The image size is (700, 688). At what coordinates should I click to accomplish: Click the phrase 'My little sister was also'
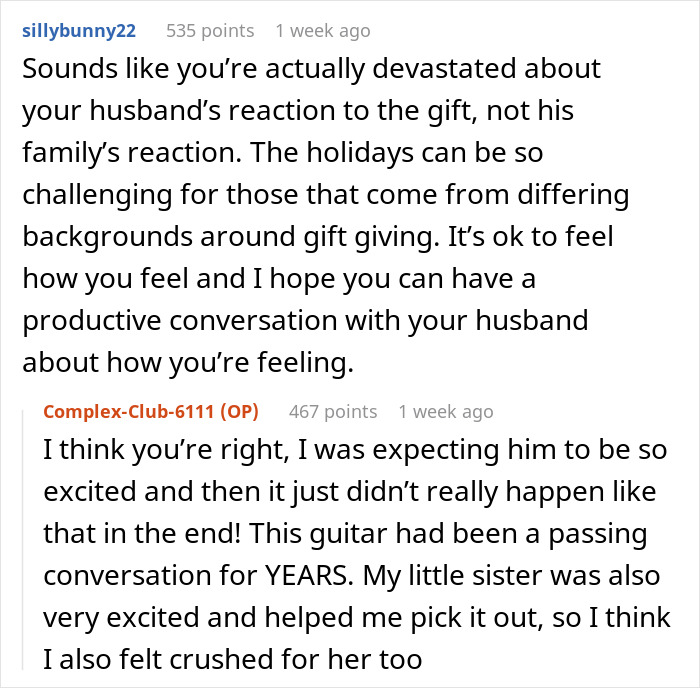tap(511, 575)
